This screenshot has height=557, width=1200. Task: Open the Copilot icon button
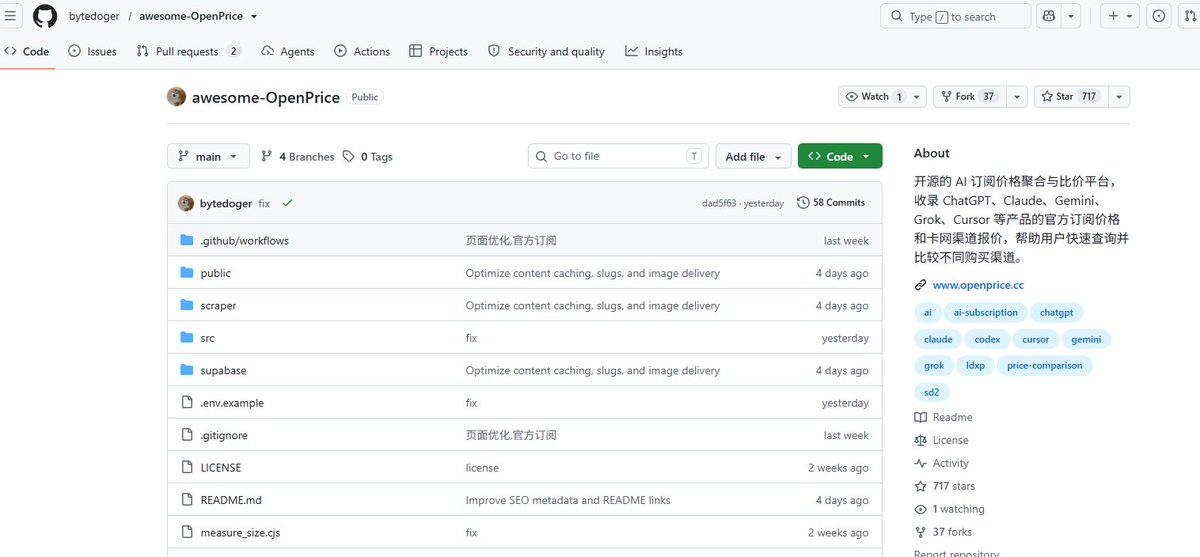(1048, 16)
